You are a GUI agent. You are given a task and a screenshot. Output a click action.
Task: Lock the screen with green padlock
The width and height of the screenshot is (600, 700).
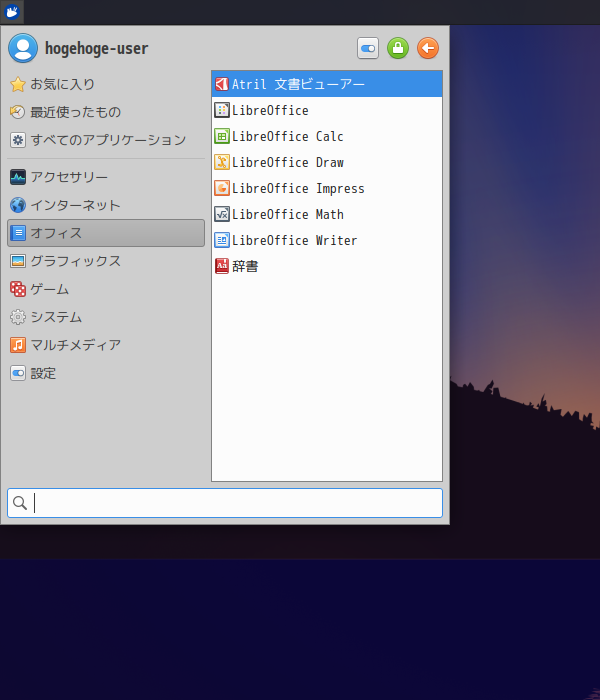(398, 48)
